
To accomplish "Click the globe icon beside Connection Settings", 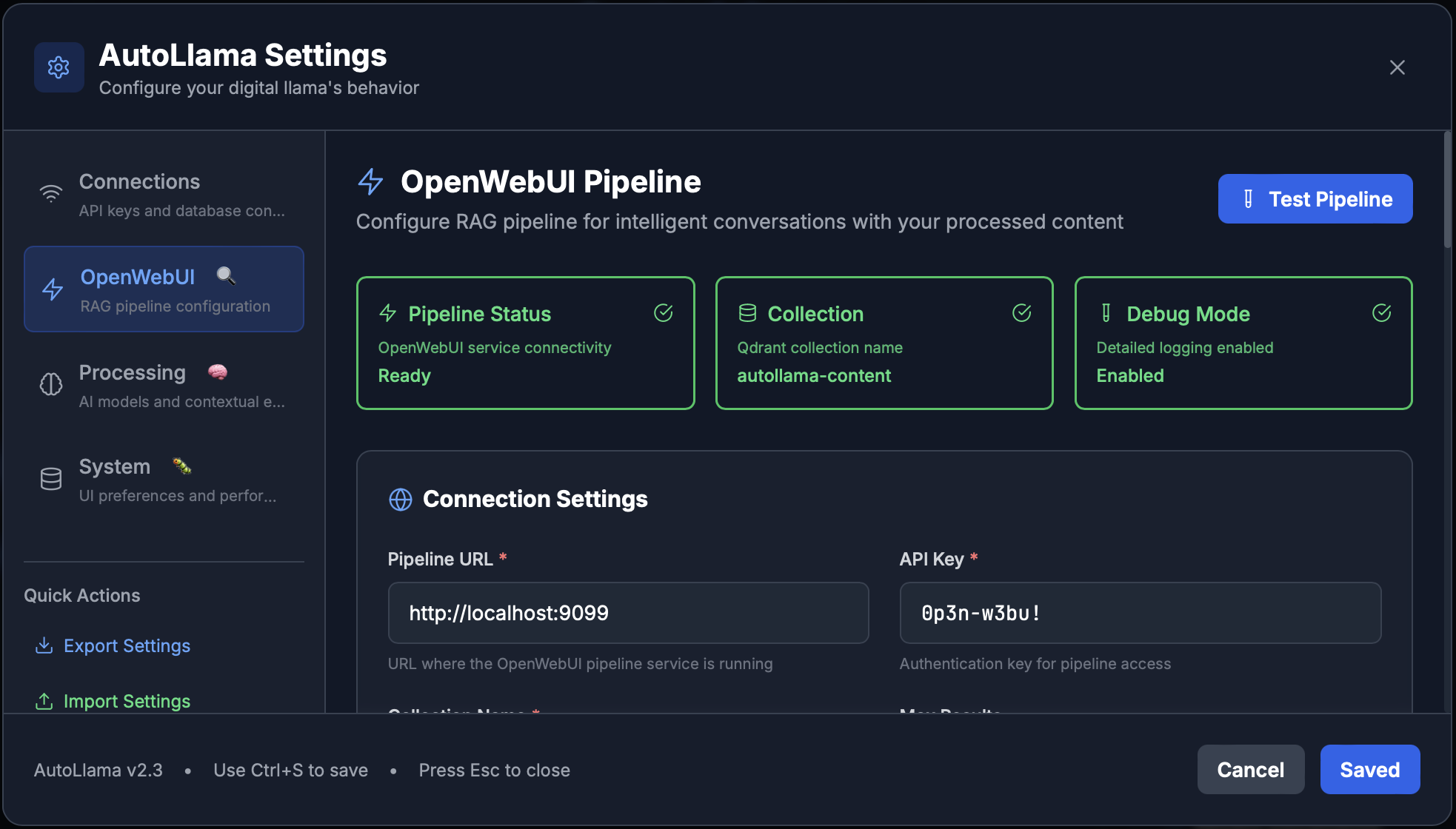I will pyautogui.click(x=401, y=500).
